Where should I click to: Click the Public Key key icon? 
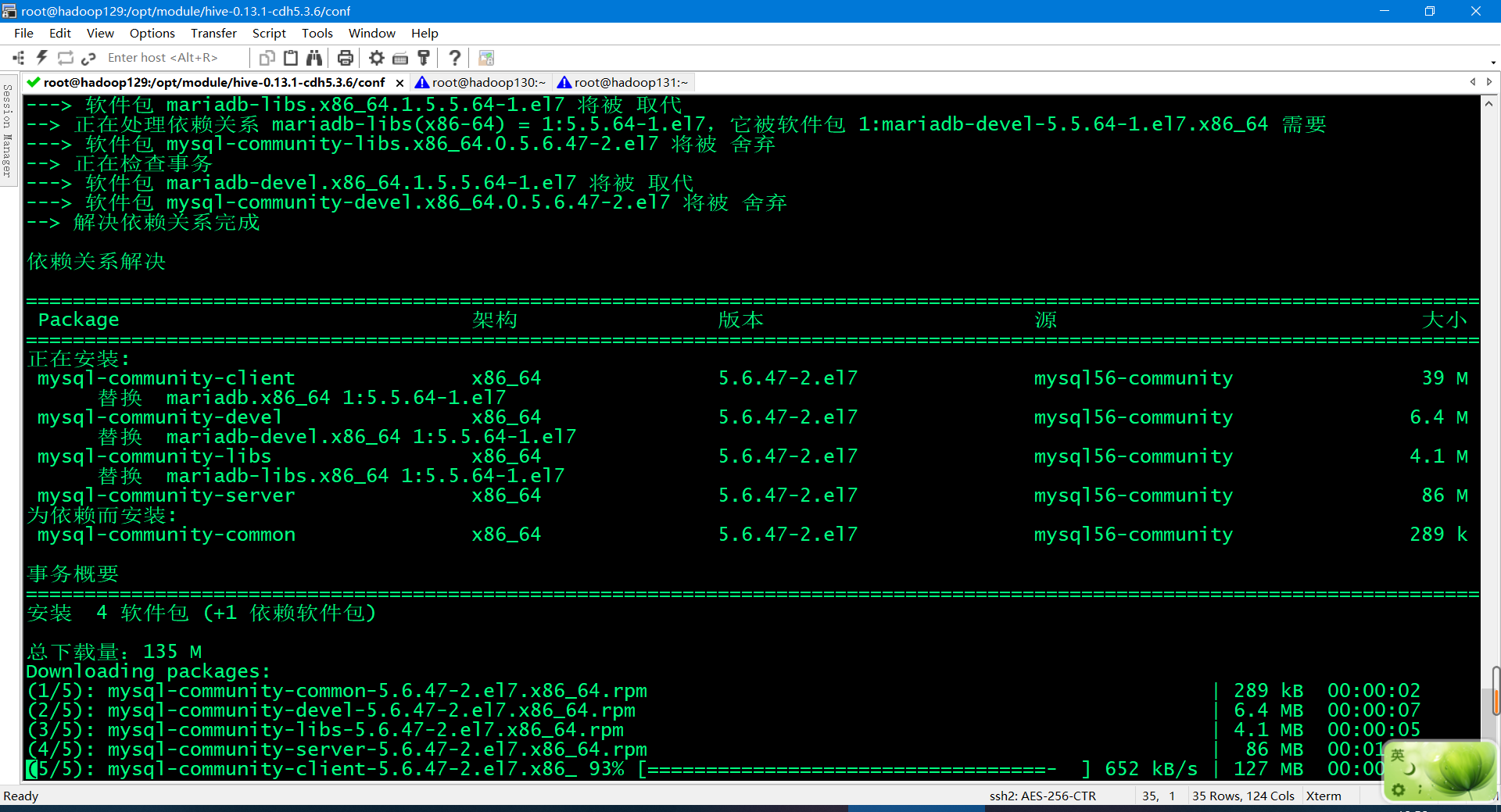pos(424,58)
